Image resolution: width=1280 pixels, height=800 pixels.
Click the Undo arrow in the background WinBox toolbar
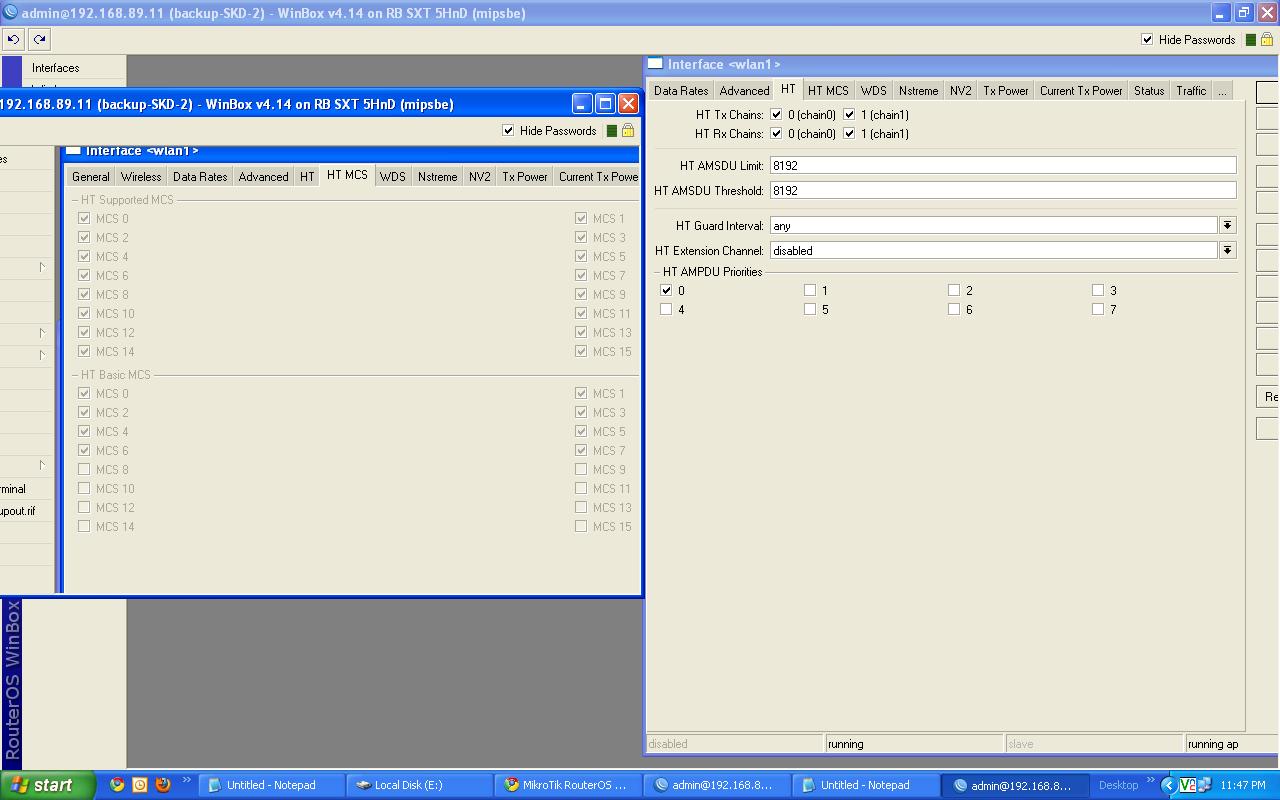click(x=14, y=39)
